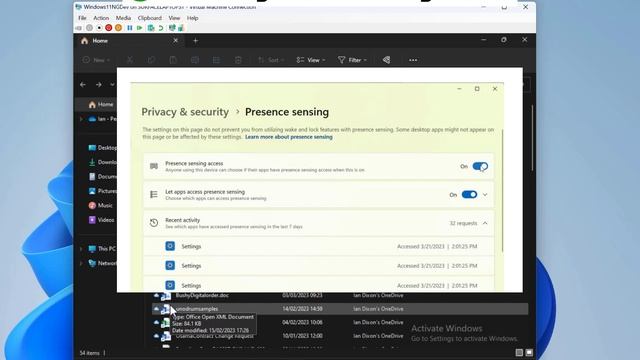Viewport: 640px width, 360px height.
Task: Open Learn more about presence sensing link
Action: point(289,137)
